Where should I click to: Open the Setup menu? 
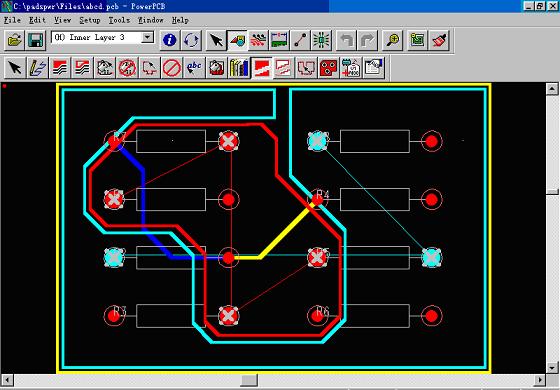coord(89,20)
